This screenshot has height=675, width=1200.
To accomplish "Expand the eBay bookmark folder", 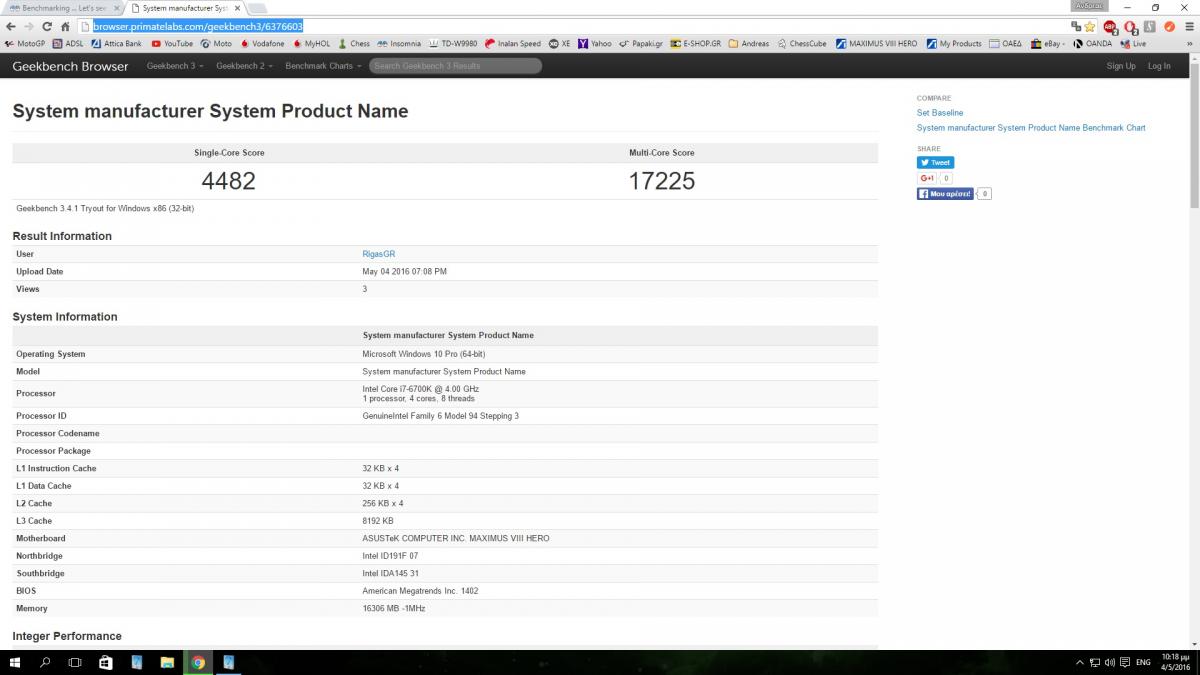I will click(1048, 44).
